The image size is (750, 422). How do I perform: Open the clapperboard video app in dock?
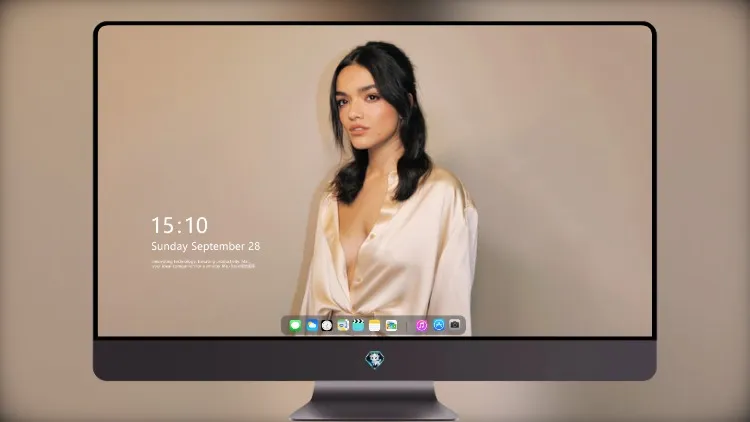(x=358, y=325)
